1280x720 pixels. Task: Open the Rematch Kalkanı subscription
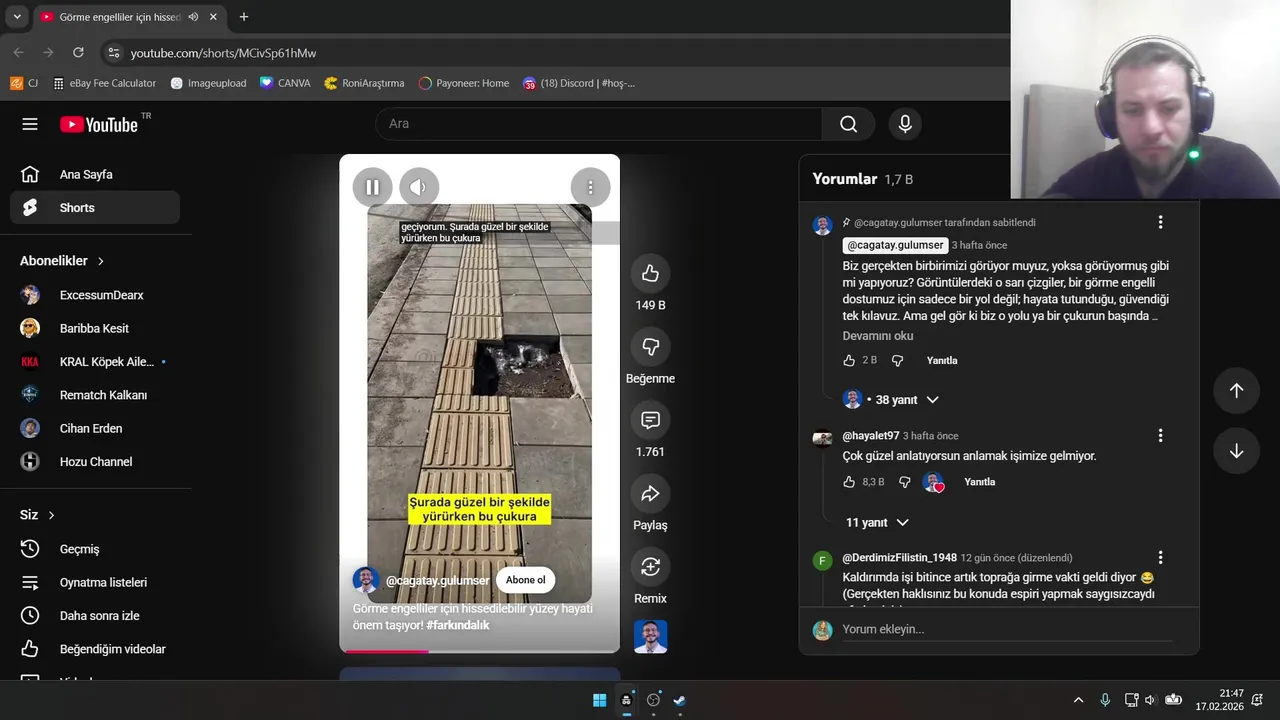[95, 395]
